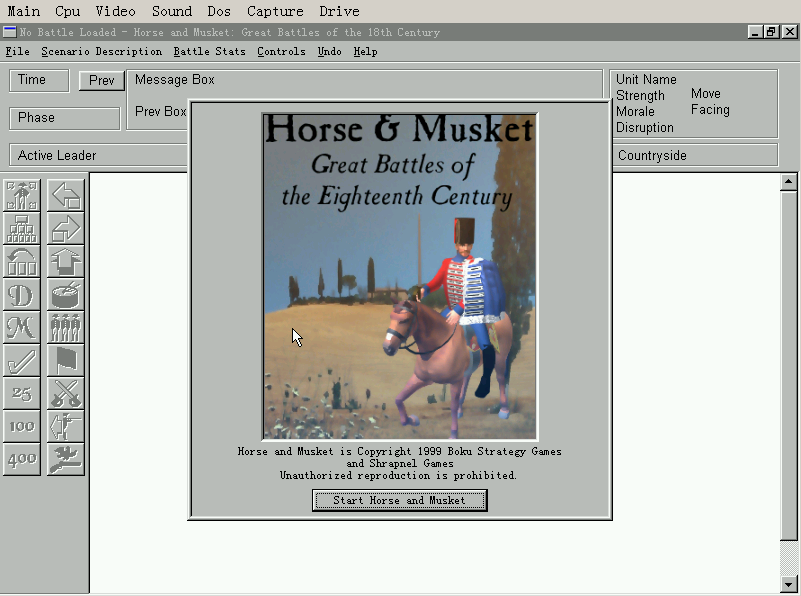801x596 pixels.
Task: Select the 25 zoom level button
Action: pos(21,394)
